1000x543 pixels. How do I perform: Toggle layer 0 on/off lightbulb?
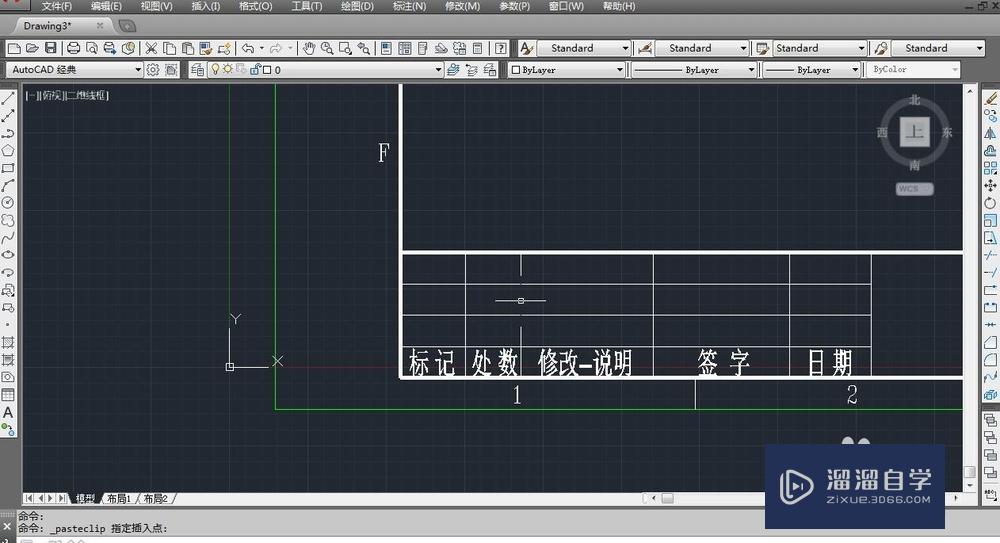coord(216,70)
